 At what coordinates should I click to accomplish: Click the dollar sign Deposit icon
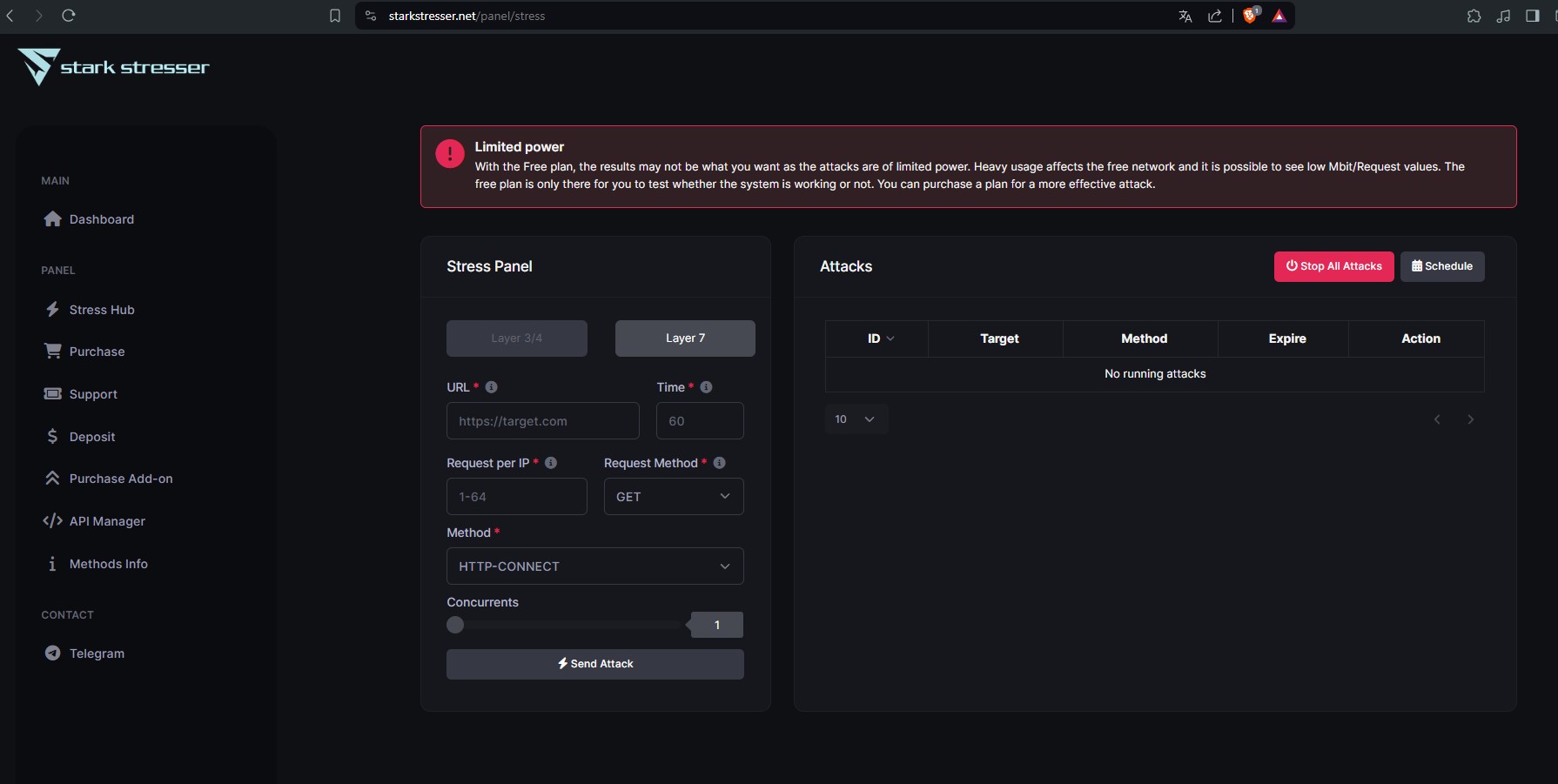pos(53,437)
